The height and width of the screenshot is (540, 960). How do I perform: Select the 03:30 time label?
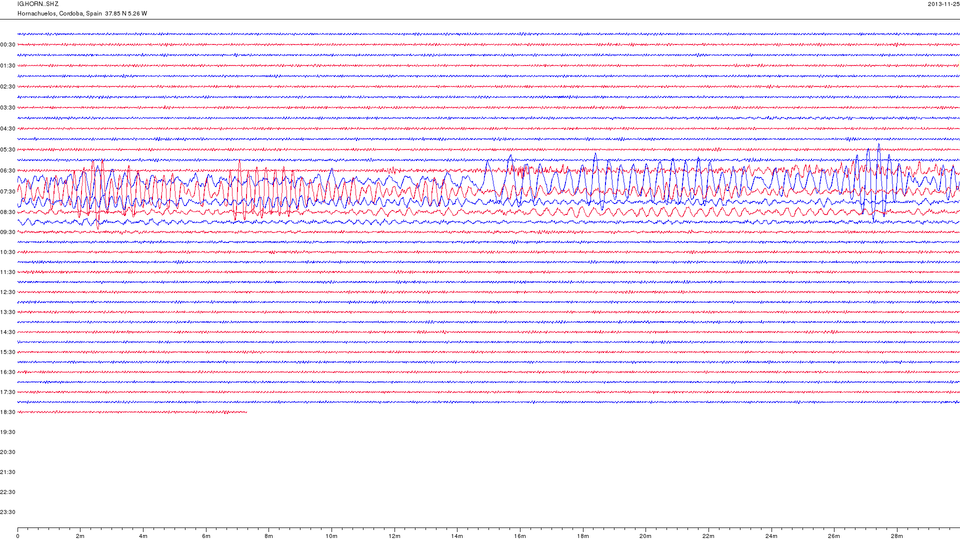click(8, 108)
